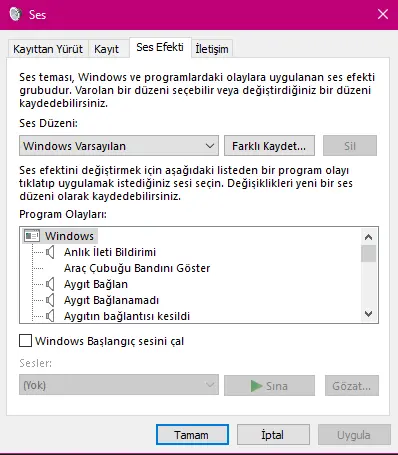Viewport: 398px width, 455px height.
Task: Open the Sesler (Yok) dropdown
Action: (119, 385)
